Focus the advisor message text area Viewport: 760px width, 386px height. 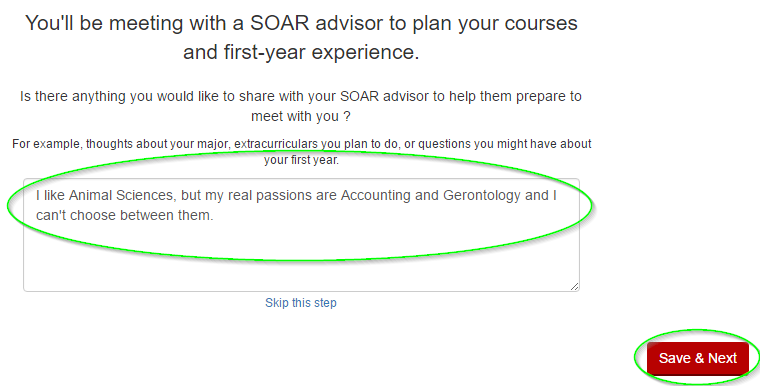coord(301,235)
